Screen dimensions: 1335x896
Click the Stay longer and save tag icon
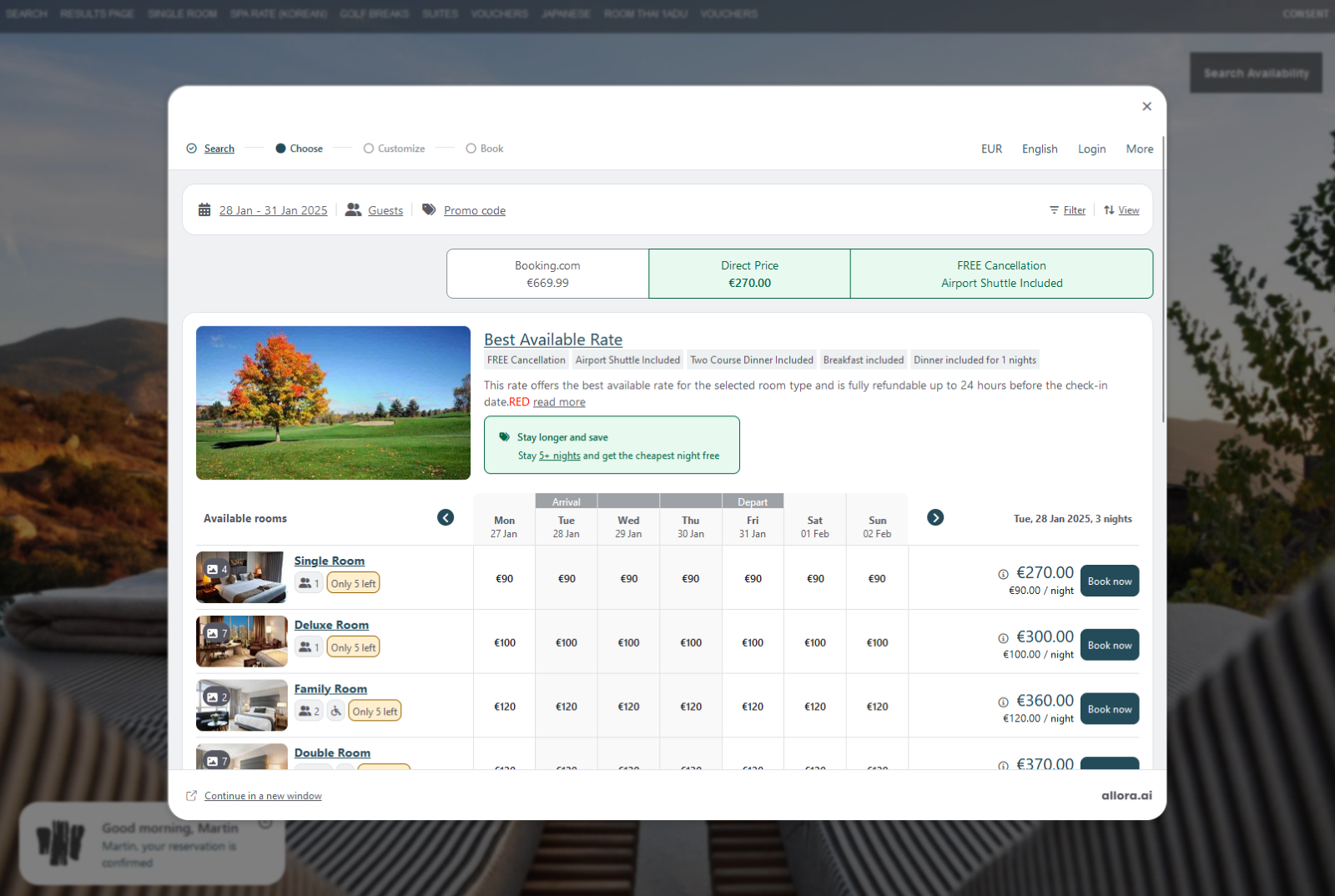point(504,437)
